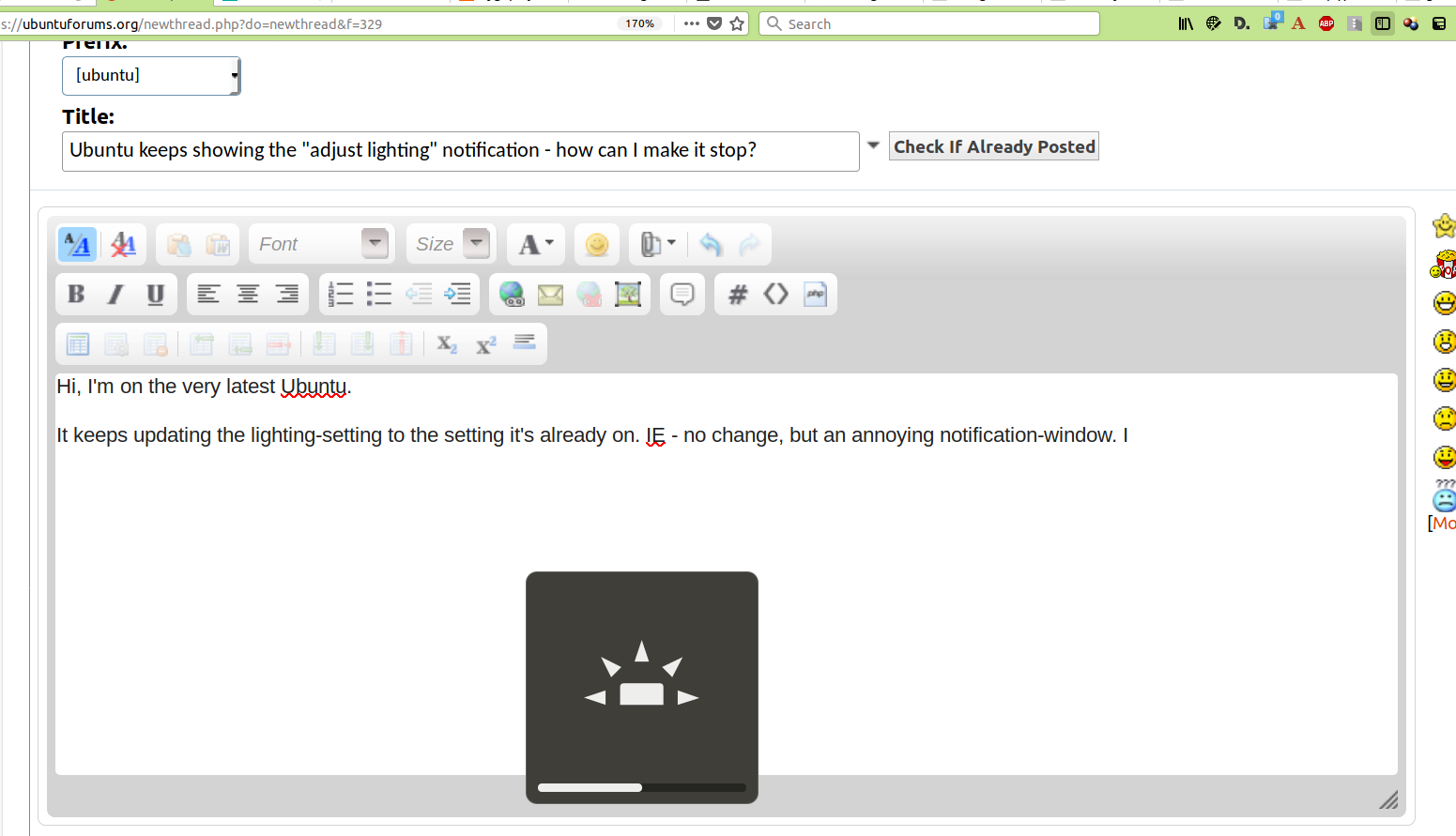This screenshot has width=1456, height=836.
Task: Toggle Subscript formatting
Action: point(447,344)
